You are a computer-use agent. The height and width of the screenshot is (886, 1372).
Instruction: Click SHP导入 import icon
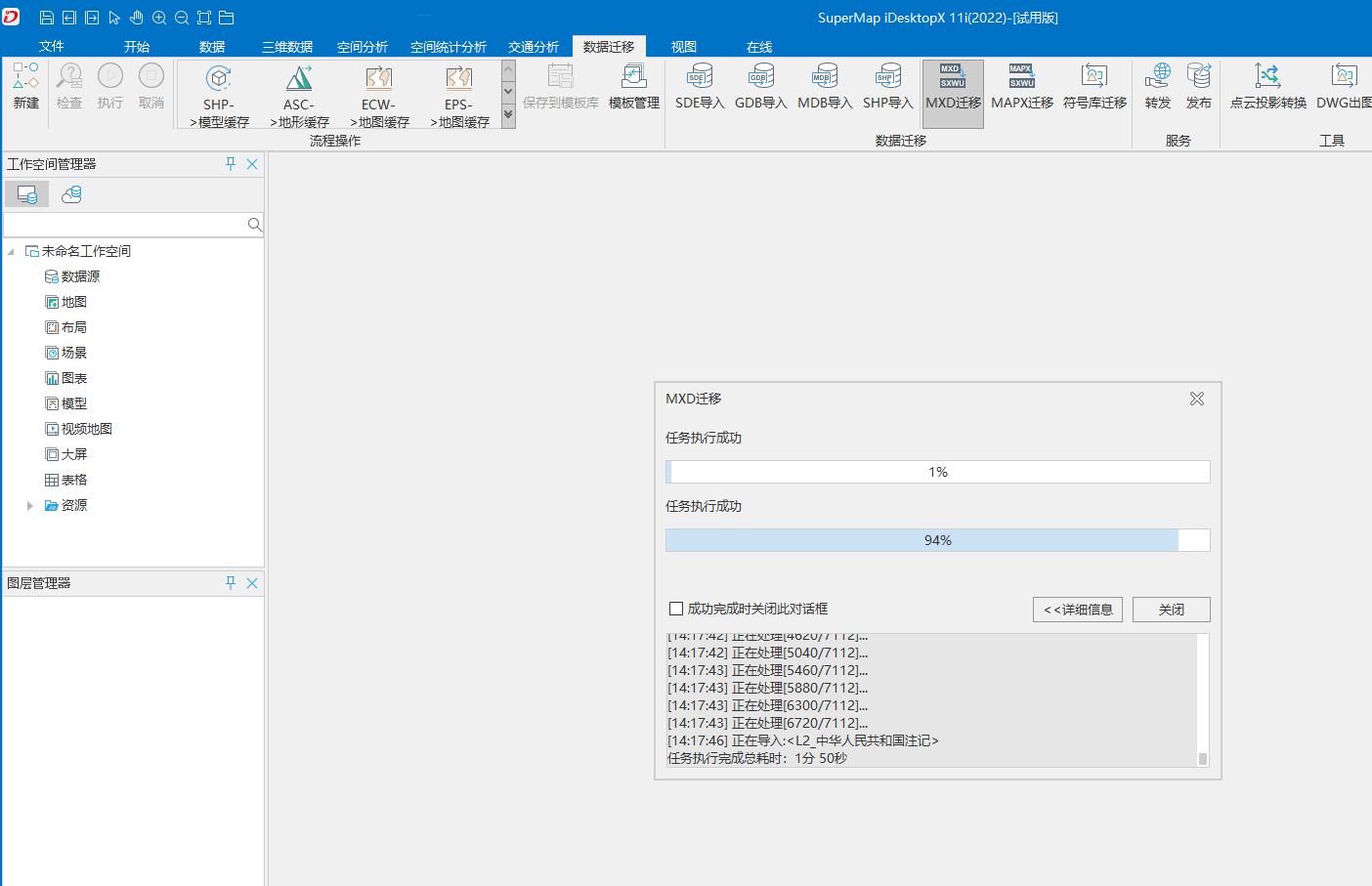[888, 86]
